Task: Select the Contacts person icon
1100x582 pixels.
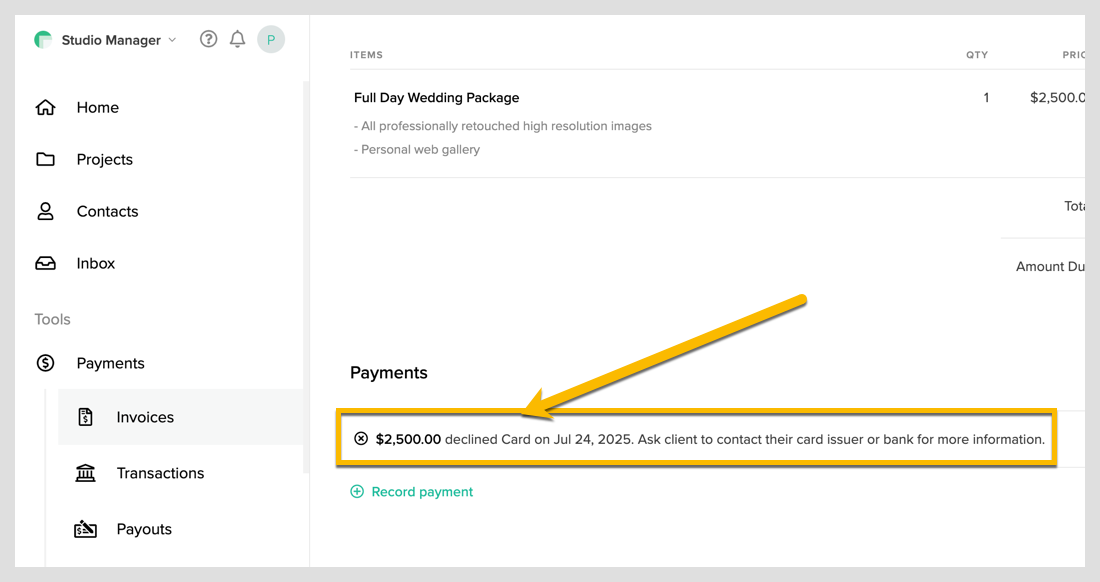Action: click(45, 211)
